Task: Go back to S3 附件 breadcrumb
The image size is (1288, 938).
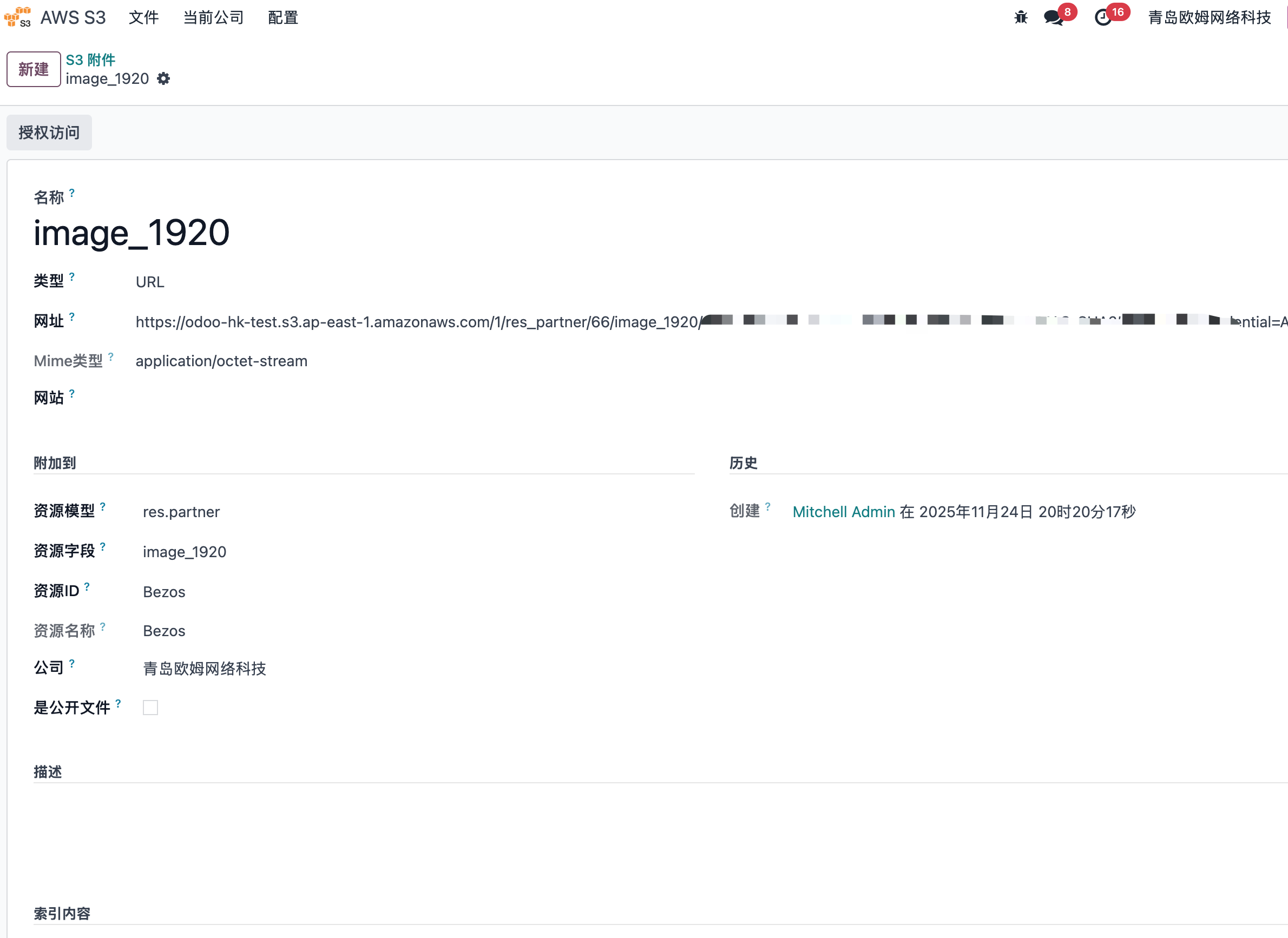Action: [90, 60]
